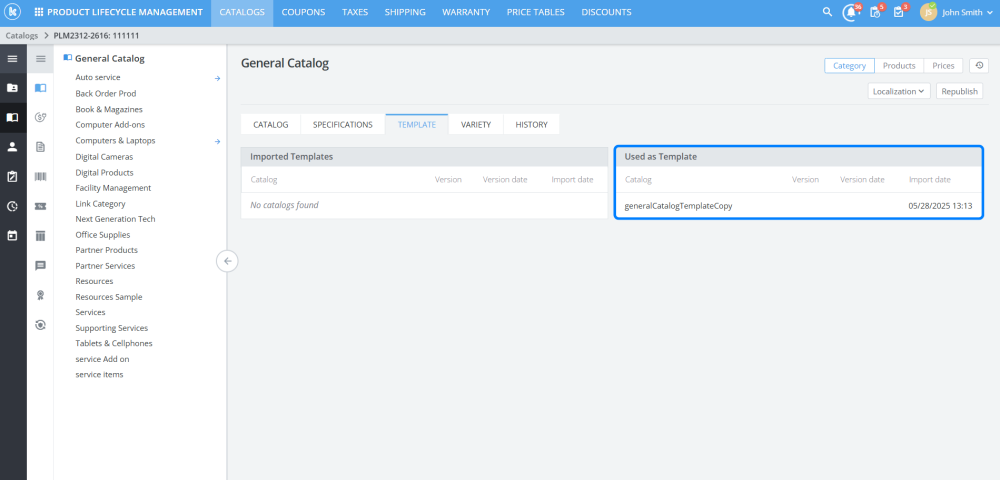Open bell notifications with 56 badge

850,12
